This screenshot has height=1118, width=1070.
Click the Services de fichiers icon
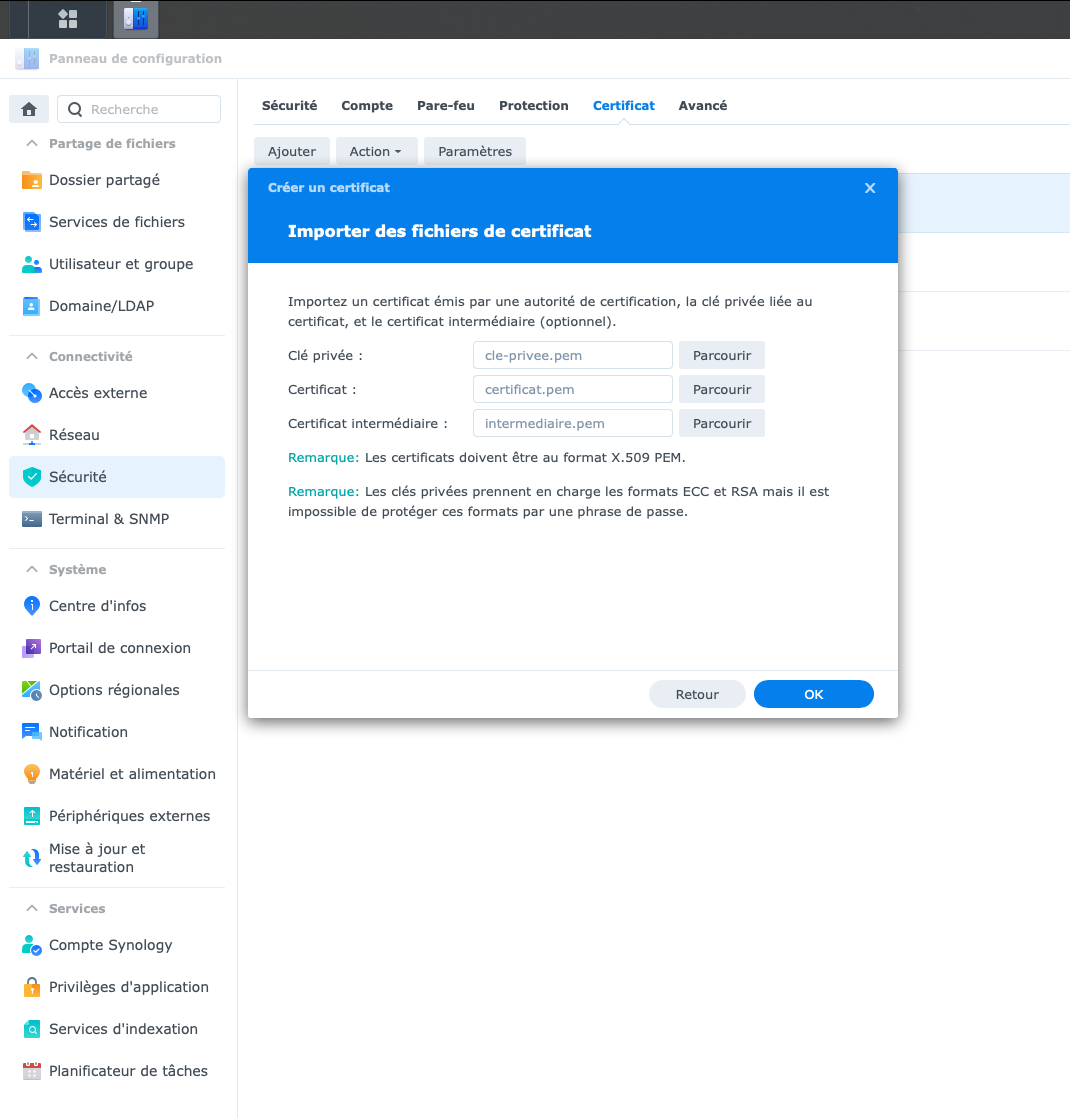coord(32,222)
